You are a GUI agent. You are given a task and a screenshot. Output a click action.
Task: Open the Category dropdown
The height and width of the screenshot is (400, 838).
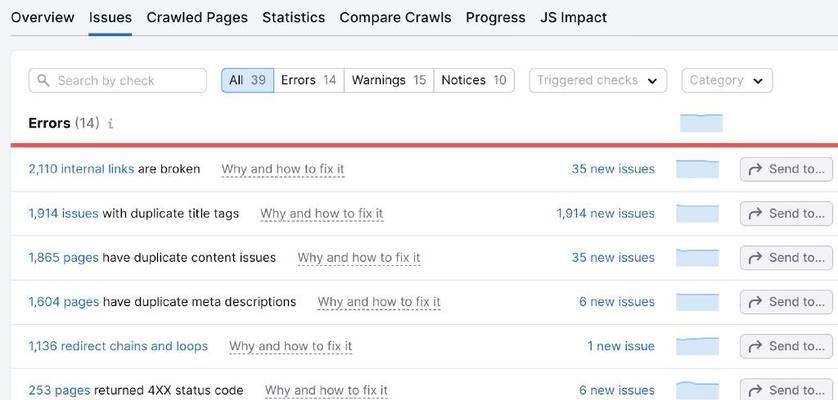[727, 80]
